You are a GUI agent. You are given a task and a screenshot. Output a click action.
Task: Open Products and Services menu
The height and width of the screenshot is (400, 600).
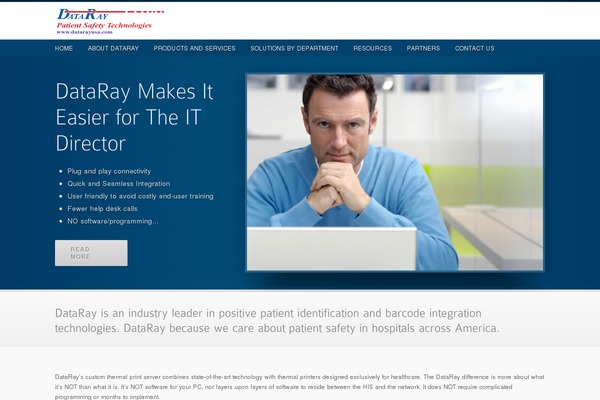(194, 48)
